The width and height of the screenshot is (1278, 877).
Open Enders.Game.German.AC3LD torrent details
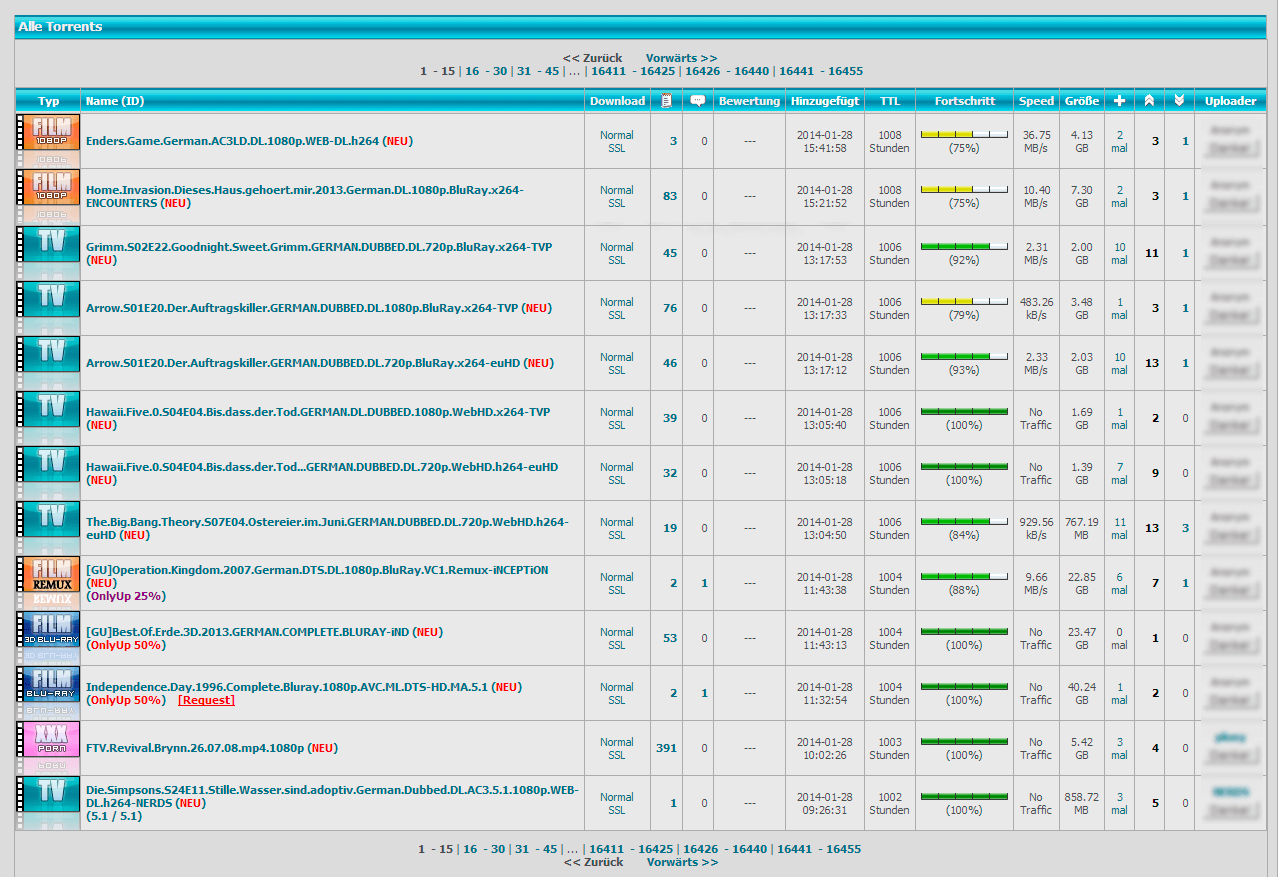232,141
